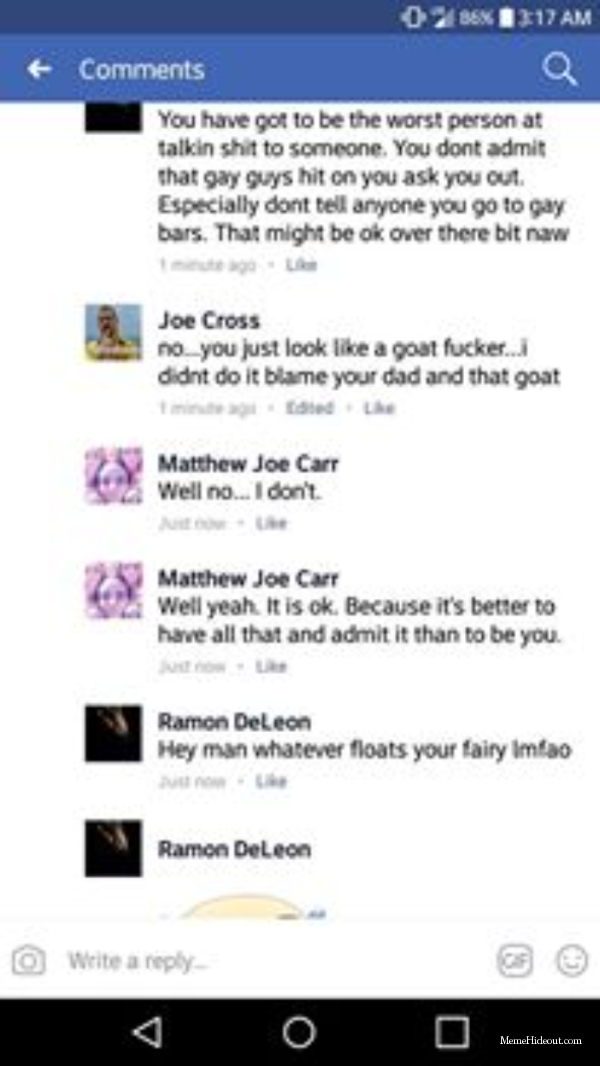
Task: Tap the Android home circle button
Action: (x=299, y=1033)
